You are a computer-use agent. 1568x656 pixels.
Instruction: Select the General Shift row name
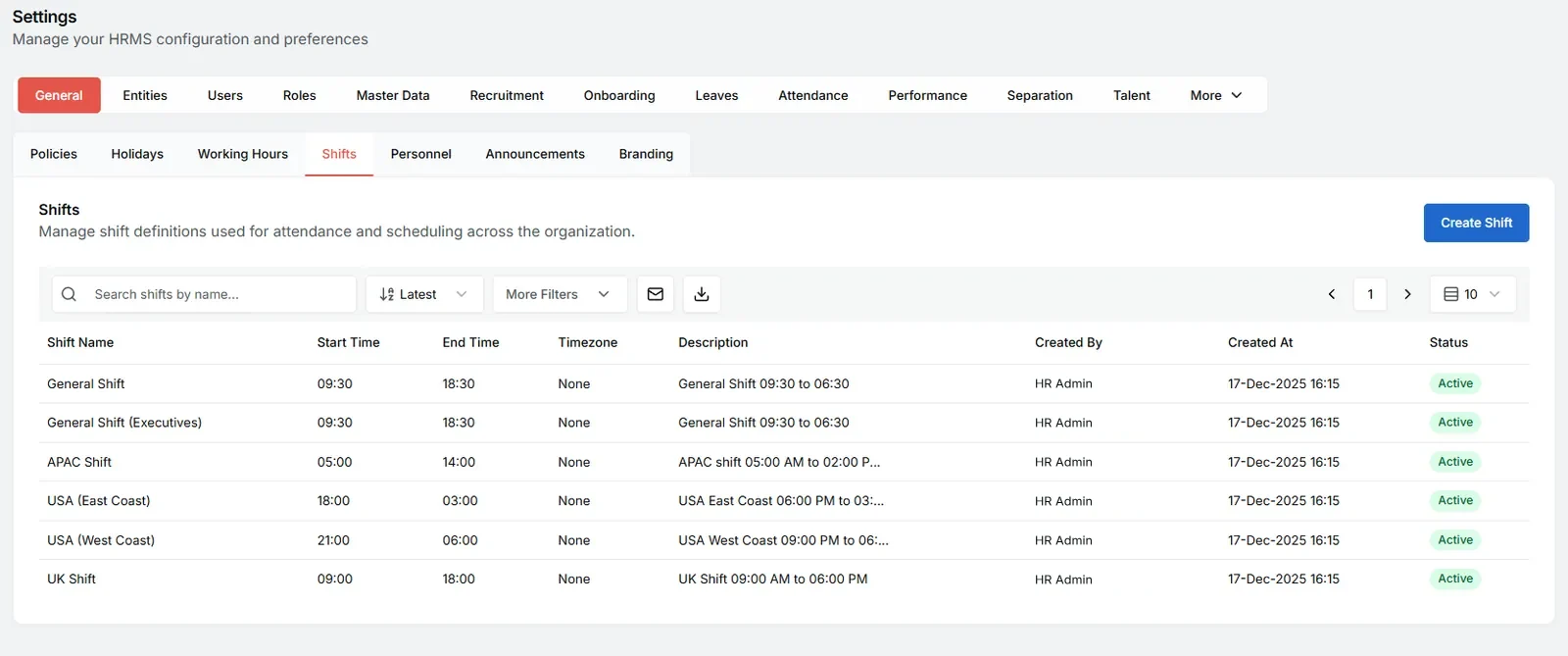pos(86,383)
